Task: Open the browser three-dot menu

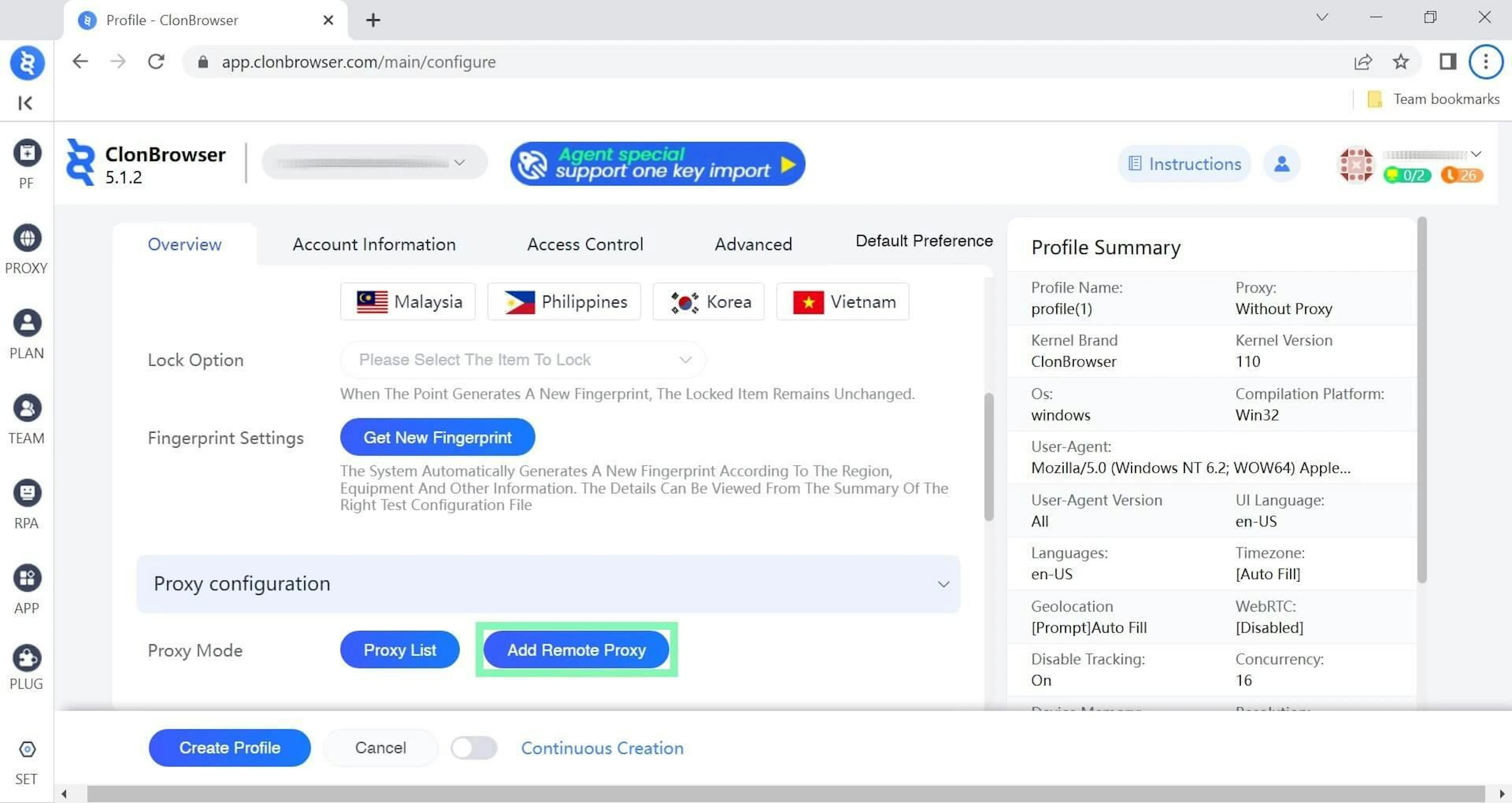Action: pyautogui.click(x=1486, y=62)
